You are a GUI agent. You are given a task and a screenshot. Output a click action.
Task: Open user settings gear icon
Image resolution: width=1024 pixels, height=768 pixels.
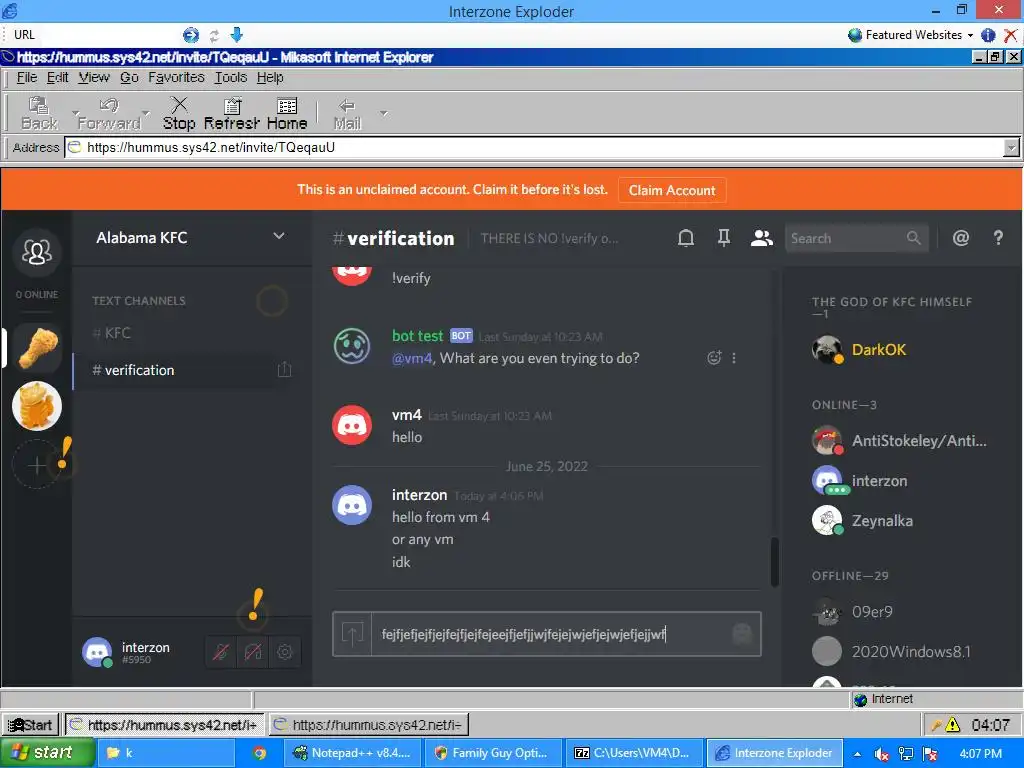(x=285, y=652)
